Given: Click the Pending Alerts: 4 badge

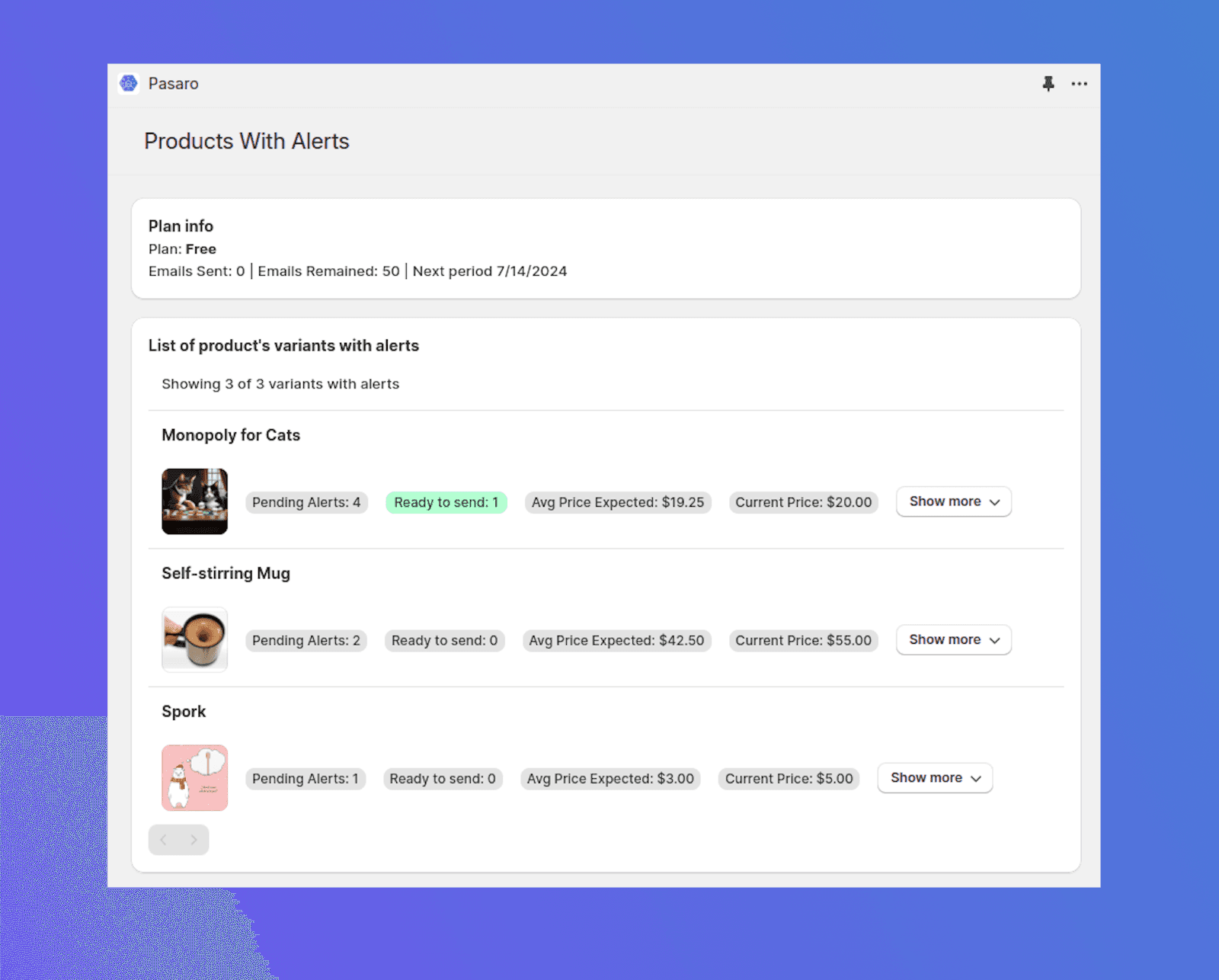Looking at the screenshot, I should pyautogui.click(x=306, y=502).
